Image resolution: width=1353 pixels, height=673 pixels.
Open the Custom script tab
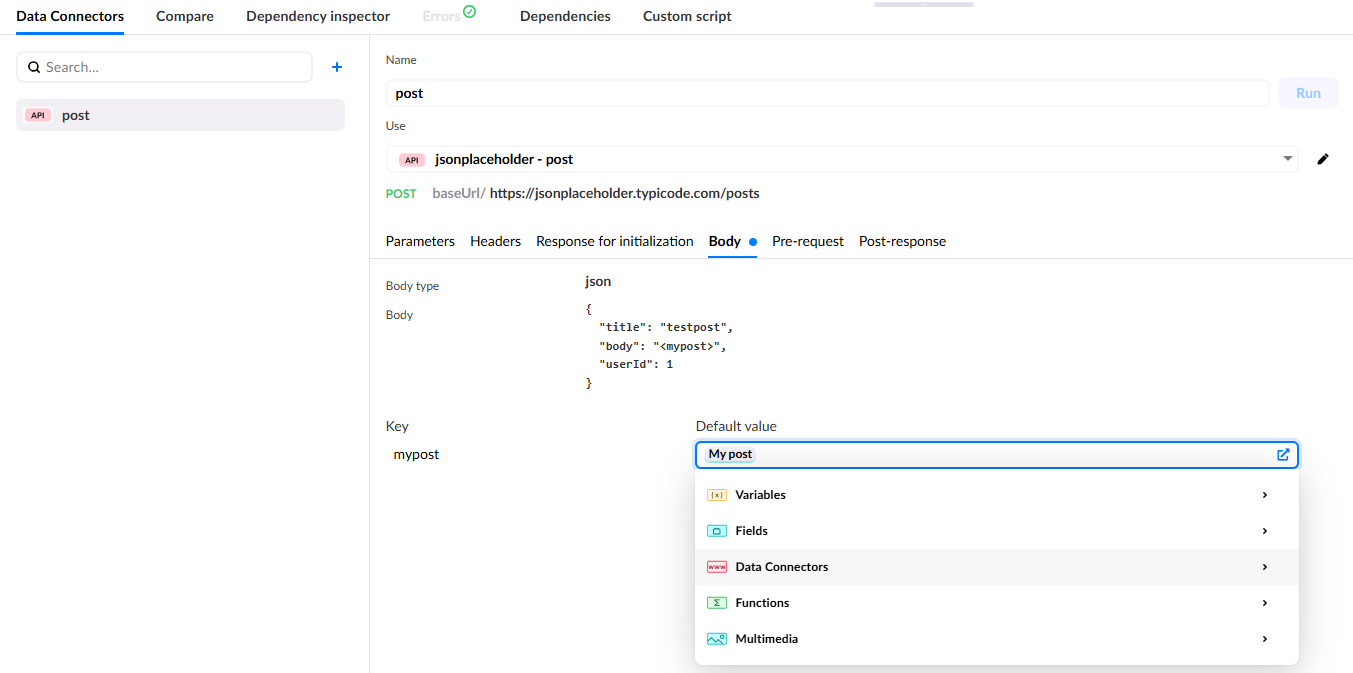pos(687,16)
